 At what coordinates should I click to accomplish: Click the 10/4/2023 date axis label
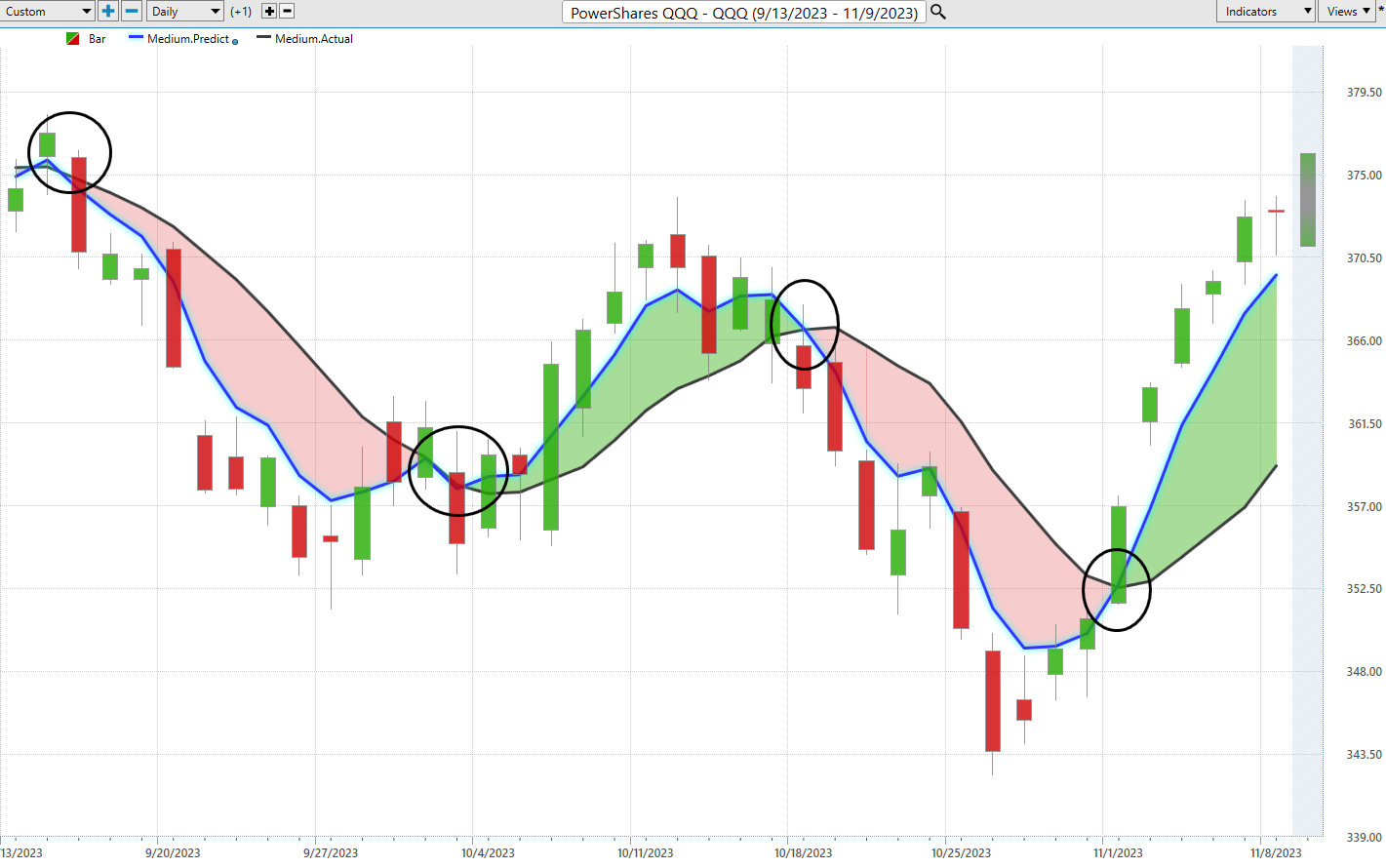[x=488, y=853]
